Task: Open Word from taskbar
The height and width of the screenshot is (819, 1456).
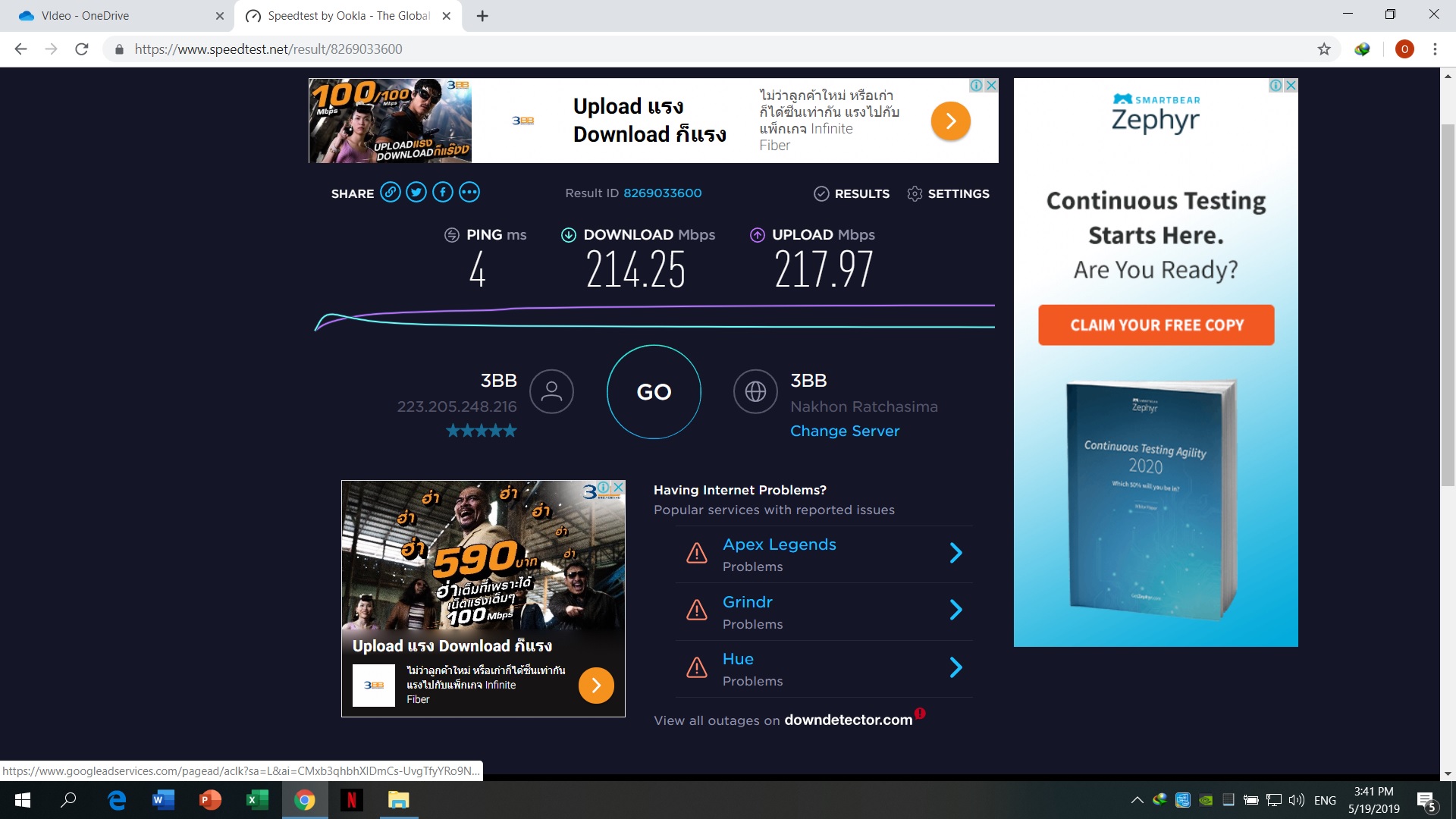Action: tap(163, 800)
